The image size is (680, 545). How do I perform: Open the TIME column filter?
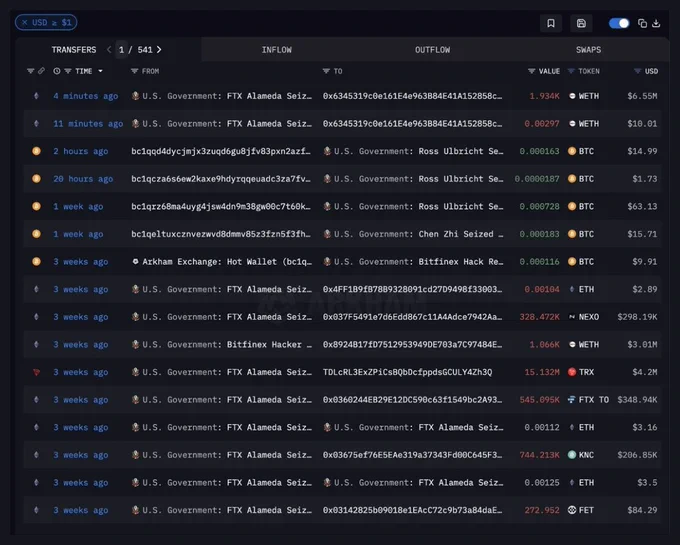(68, 71)
